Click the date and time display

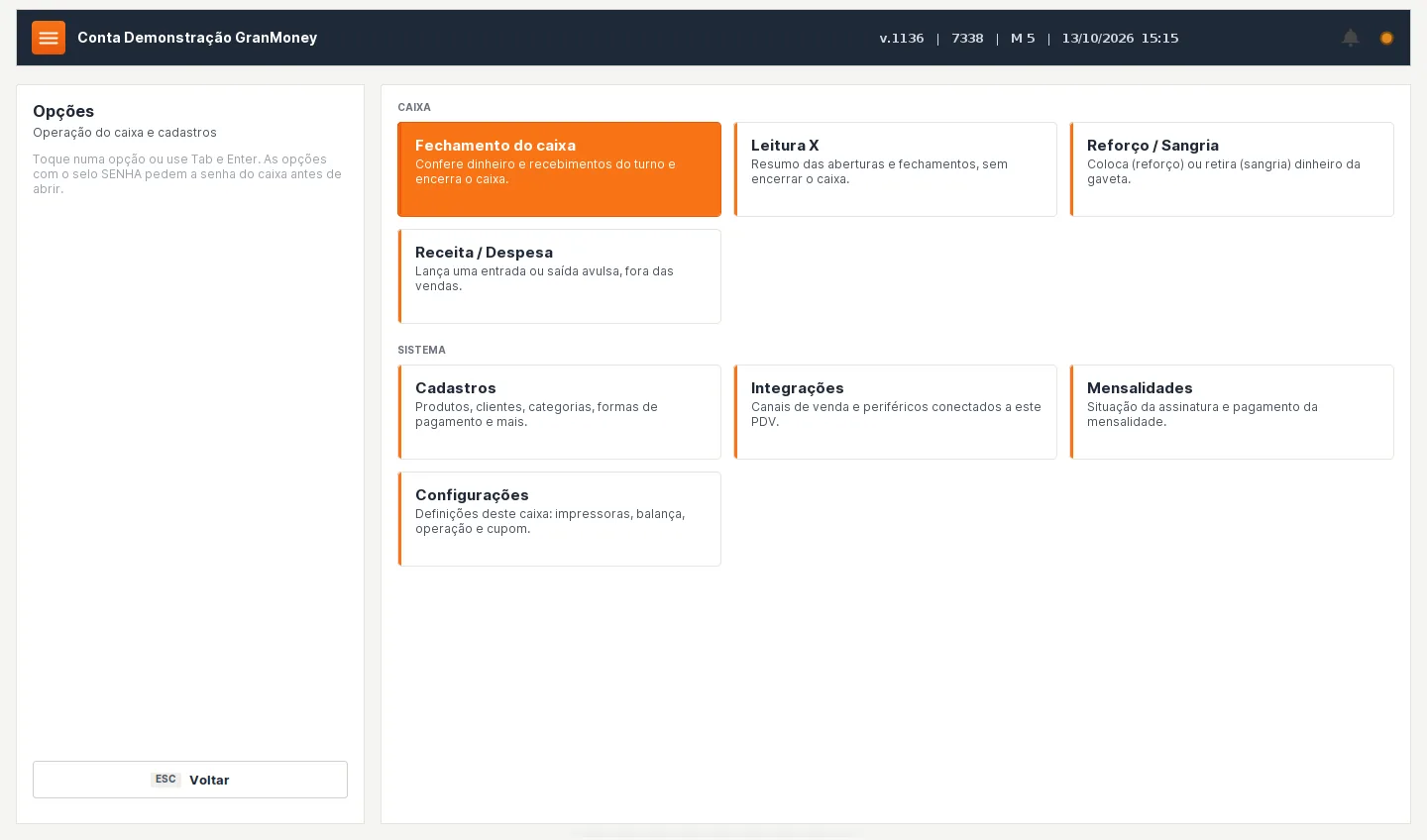(x=1120, y=38)
